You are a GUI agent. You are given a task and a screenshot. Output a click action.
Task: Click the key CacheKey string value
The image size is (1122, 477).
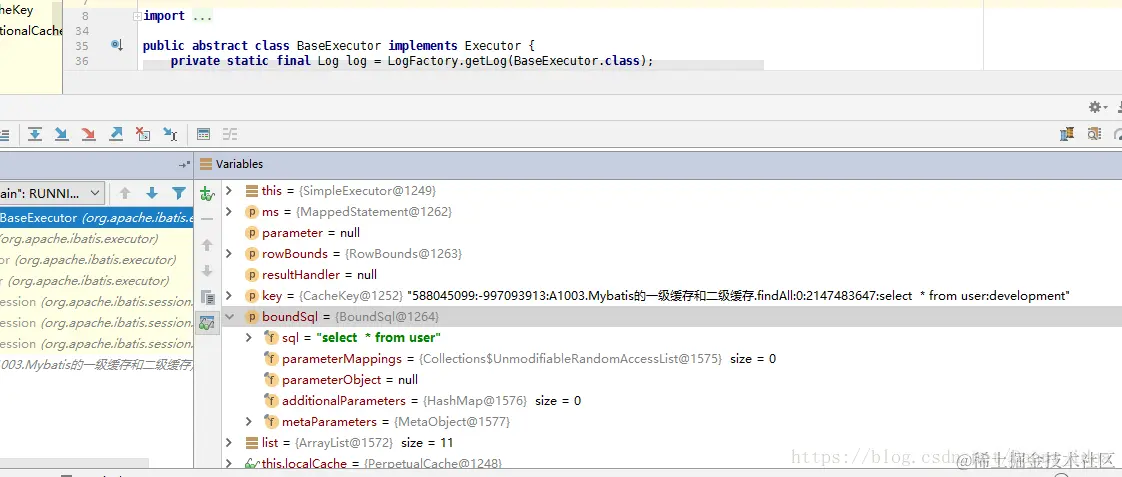pos(738,296)
